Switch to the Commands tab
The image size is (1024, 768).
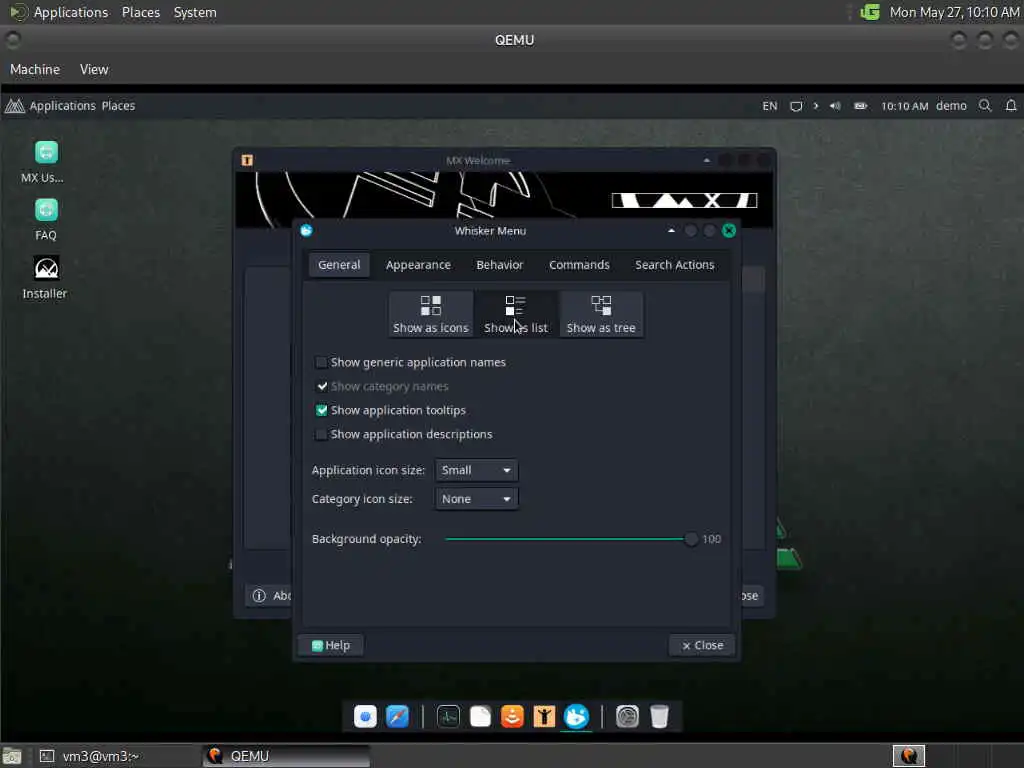579,264
